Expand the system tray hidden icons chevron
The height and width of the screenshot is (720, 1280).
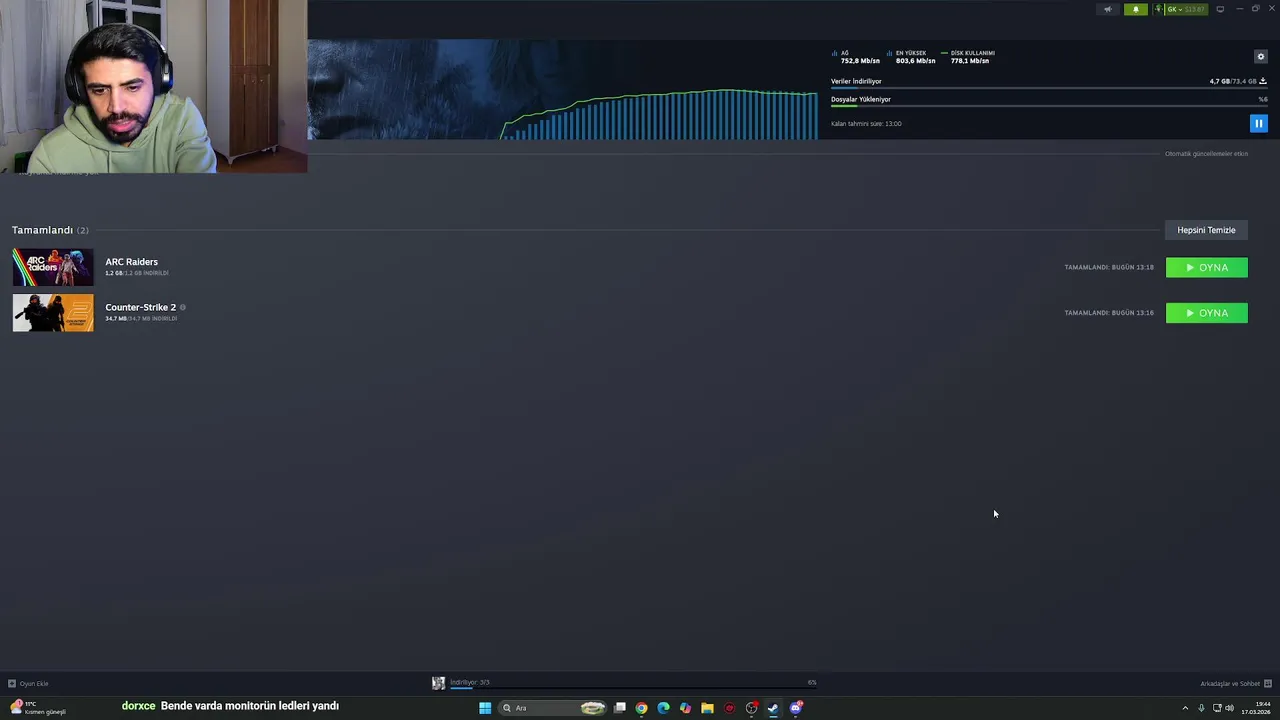tap(1185, 708)
